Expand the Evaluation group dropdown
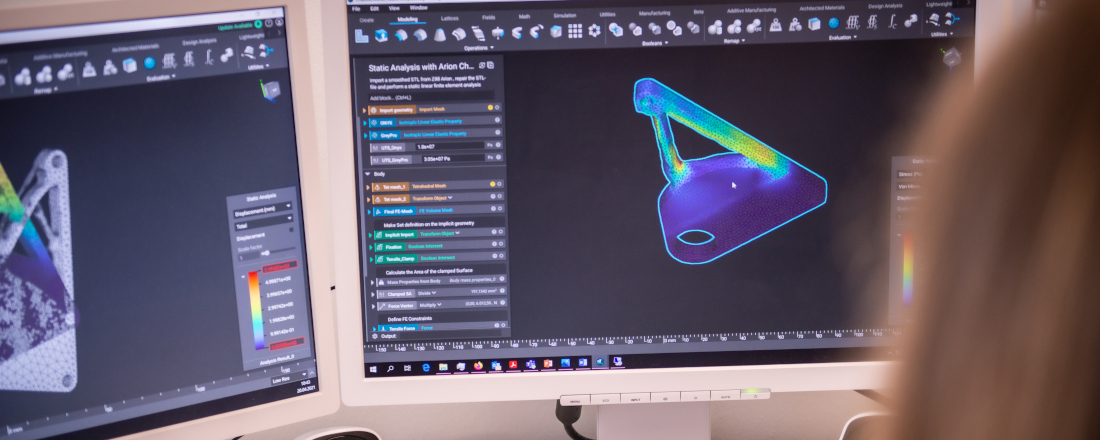The image size is (1100, 440). tap(842, 37)
